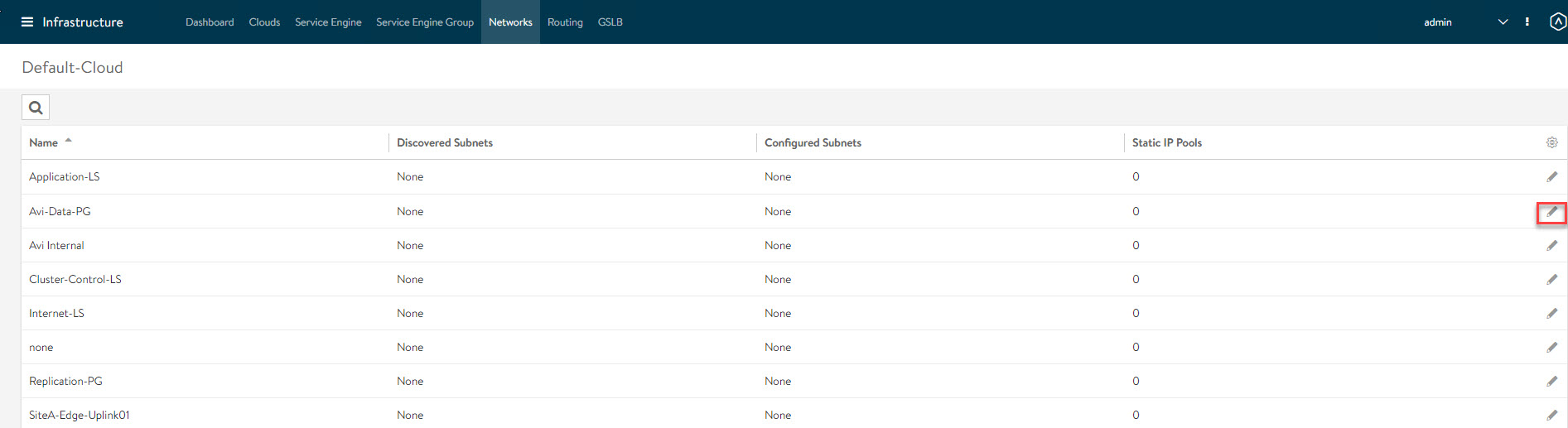This screenshot has width=1568, height=428.
Task: Edit the Avi Internal network pencil icon
Action: (1551, 246)
